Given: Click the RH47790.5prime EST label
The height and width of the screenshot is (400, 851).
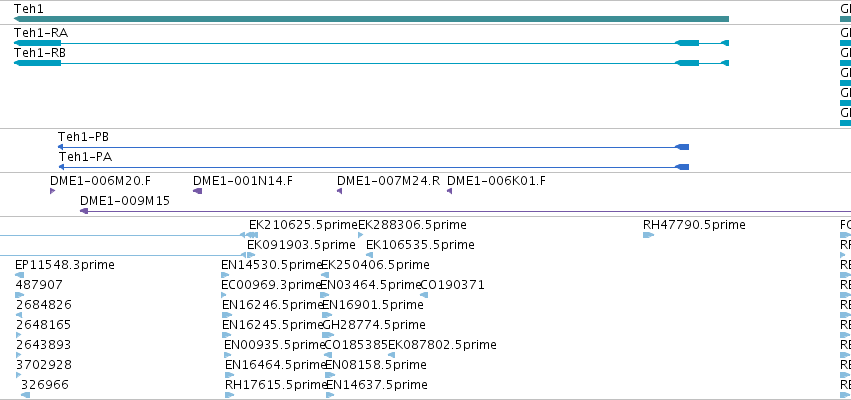Looking at the screenshot, I should pyautogui.click(x=694, y=225).
